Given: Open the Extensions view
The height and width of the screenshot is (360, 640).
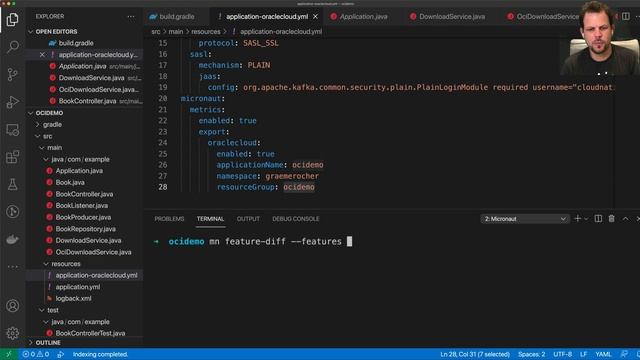Looking at the screenshot, I should (x=12, y=157).
